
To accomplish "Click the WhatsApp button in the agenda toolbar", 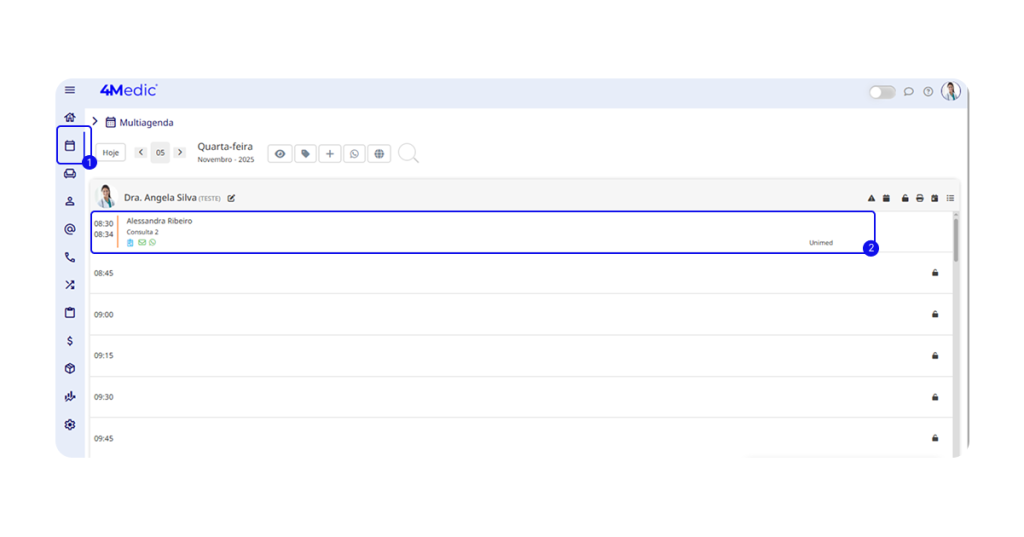I will 354,154.
